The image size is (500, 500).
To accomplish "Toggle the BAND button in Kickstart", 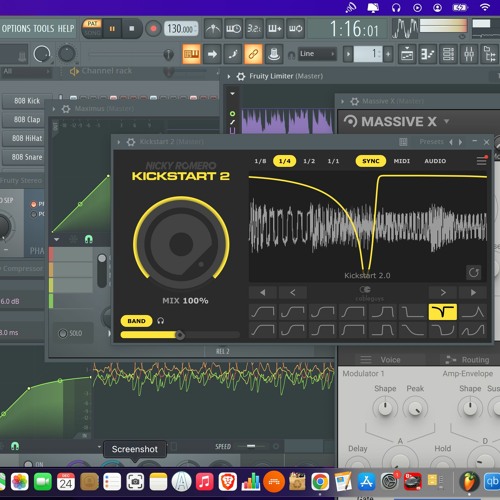I will [136, 321].
